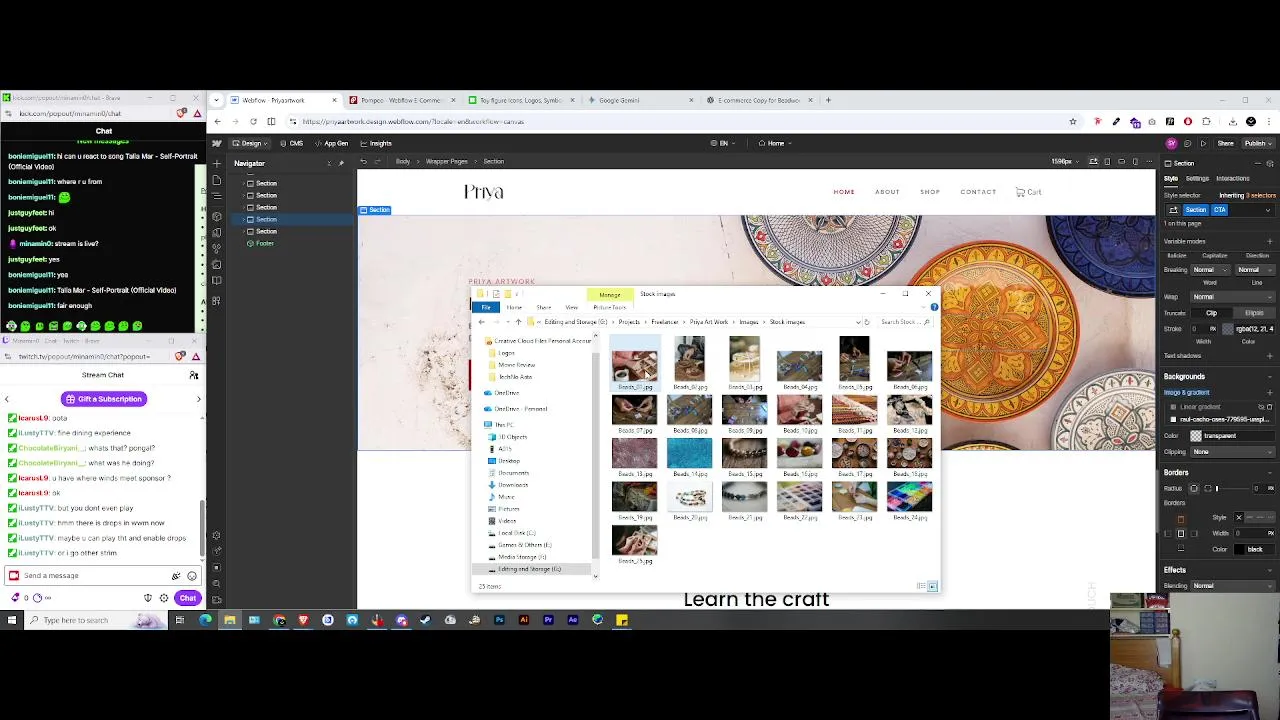Switch to the Settings tab
This screenshot has height=720, width=1280.
click(x=1197, y=179)
